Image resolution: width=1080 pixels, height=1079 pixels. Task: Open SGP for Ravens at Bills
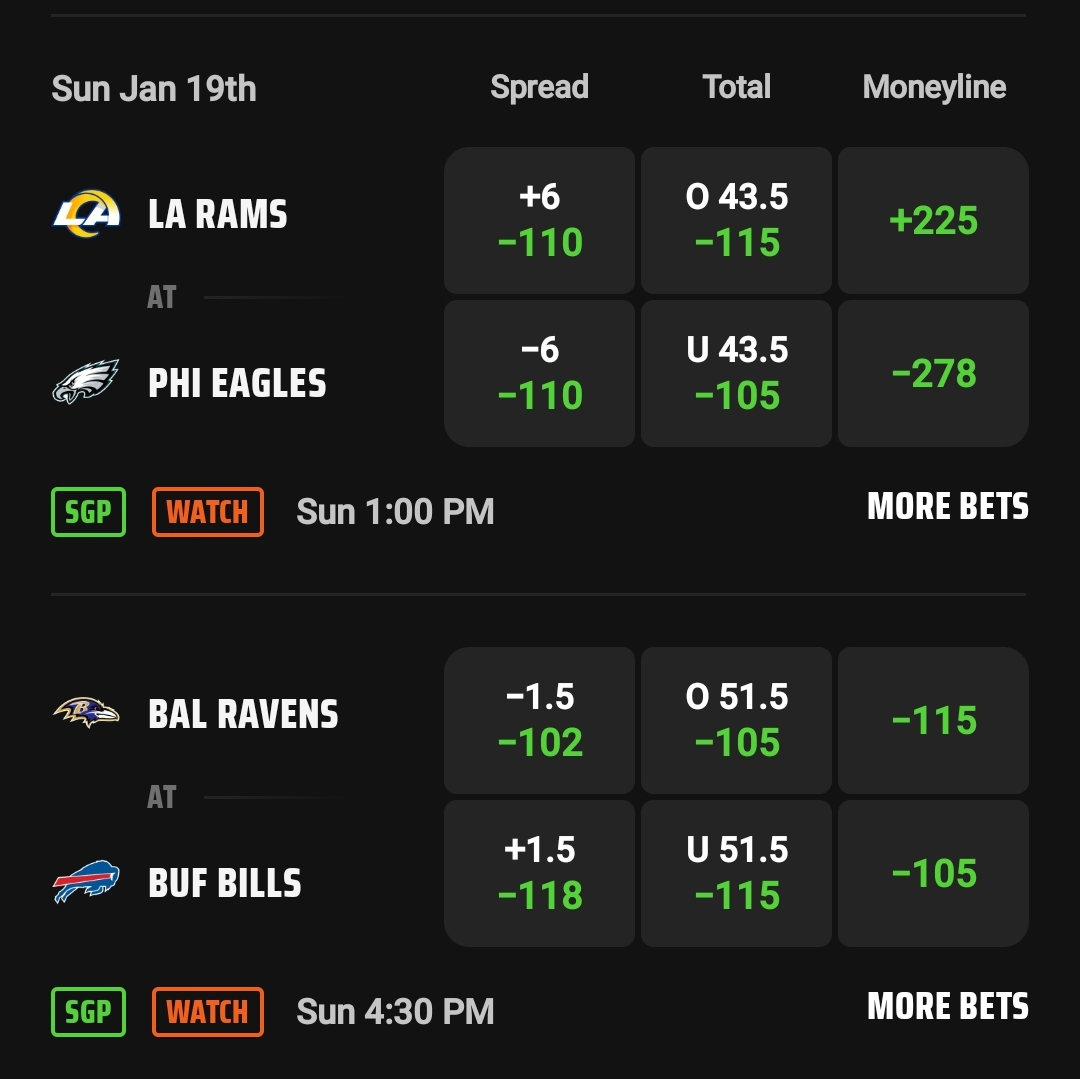pyautogui.click(x=88, y=1012)
